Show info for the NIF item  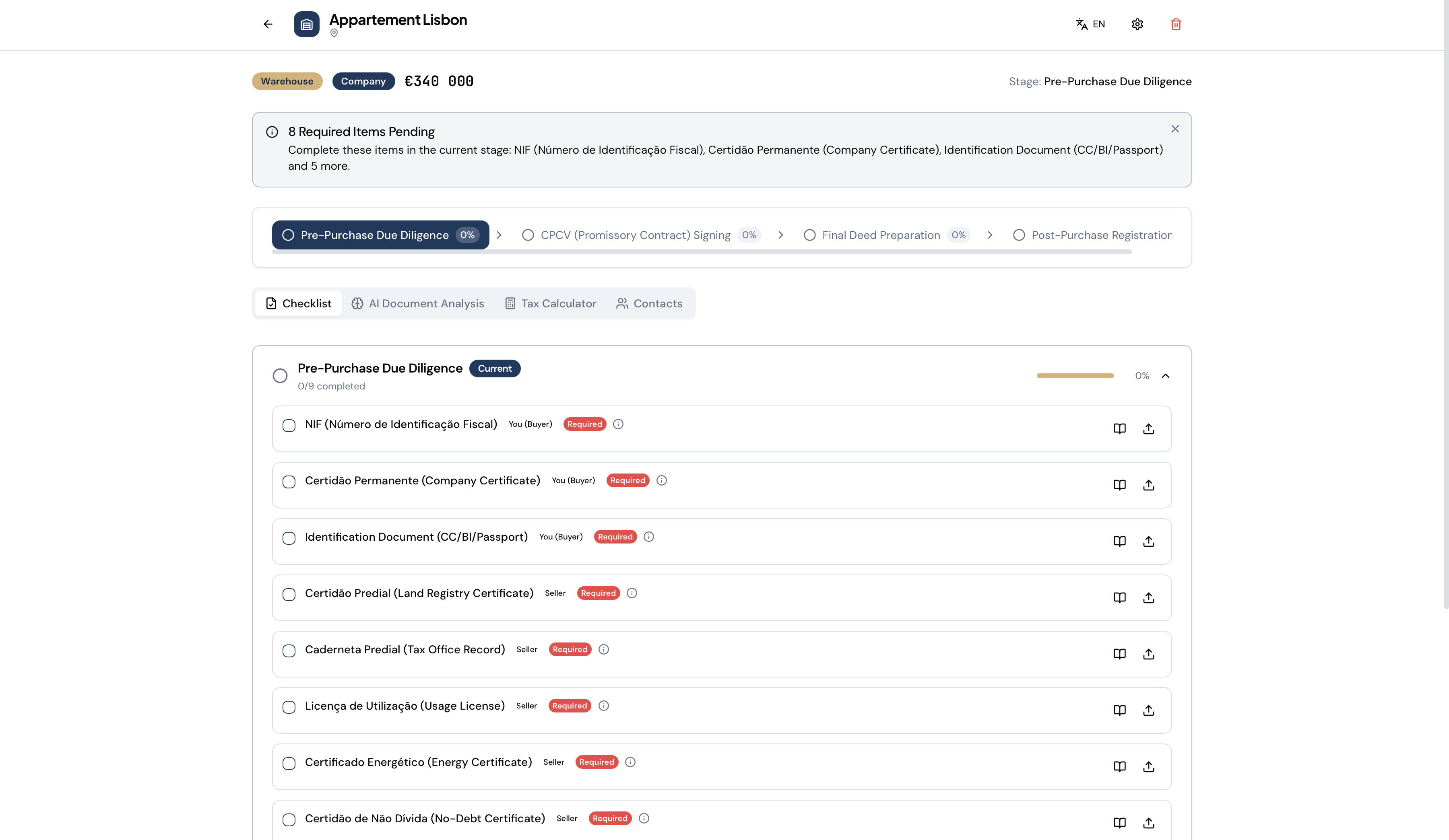(x=618, y=424)
